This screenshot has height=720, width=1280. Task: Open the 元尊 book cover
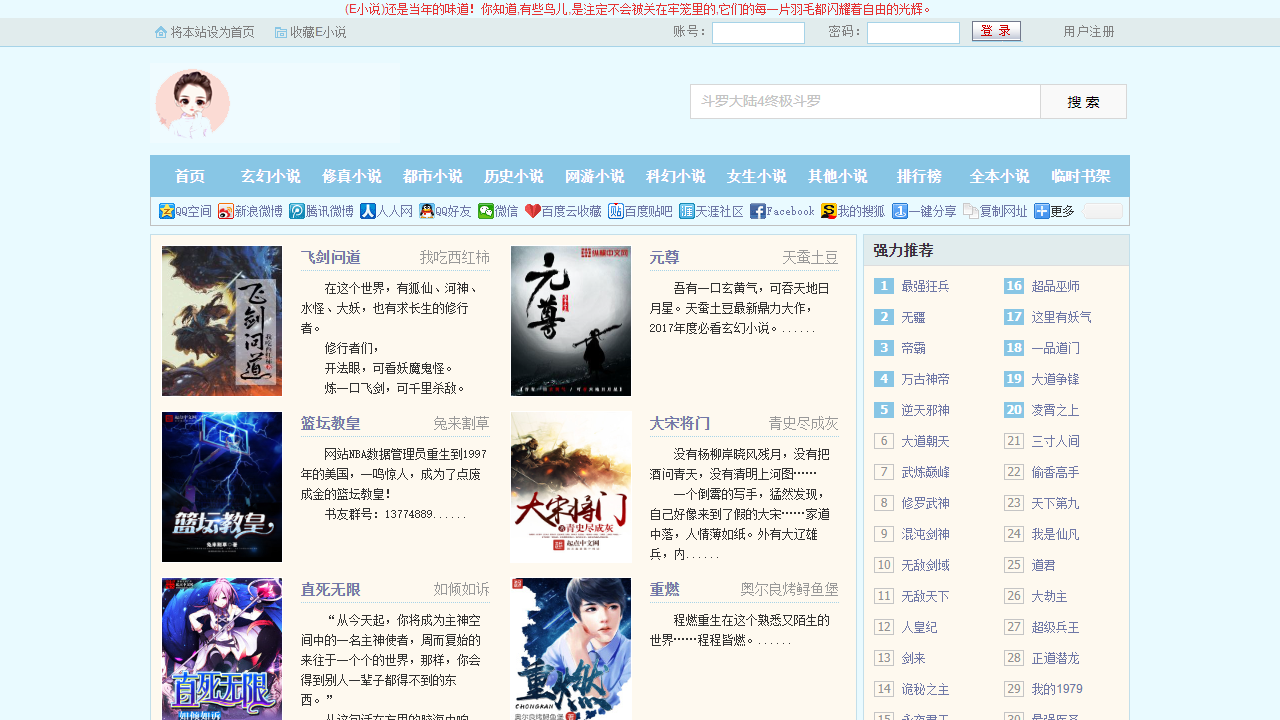coord(571,321)
